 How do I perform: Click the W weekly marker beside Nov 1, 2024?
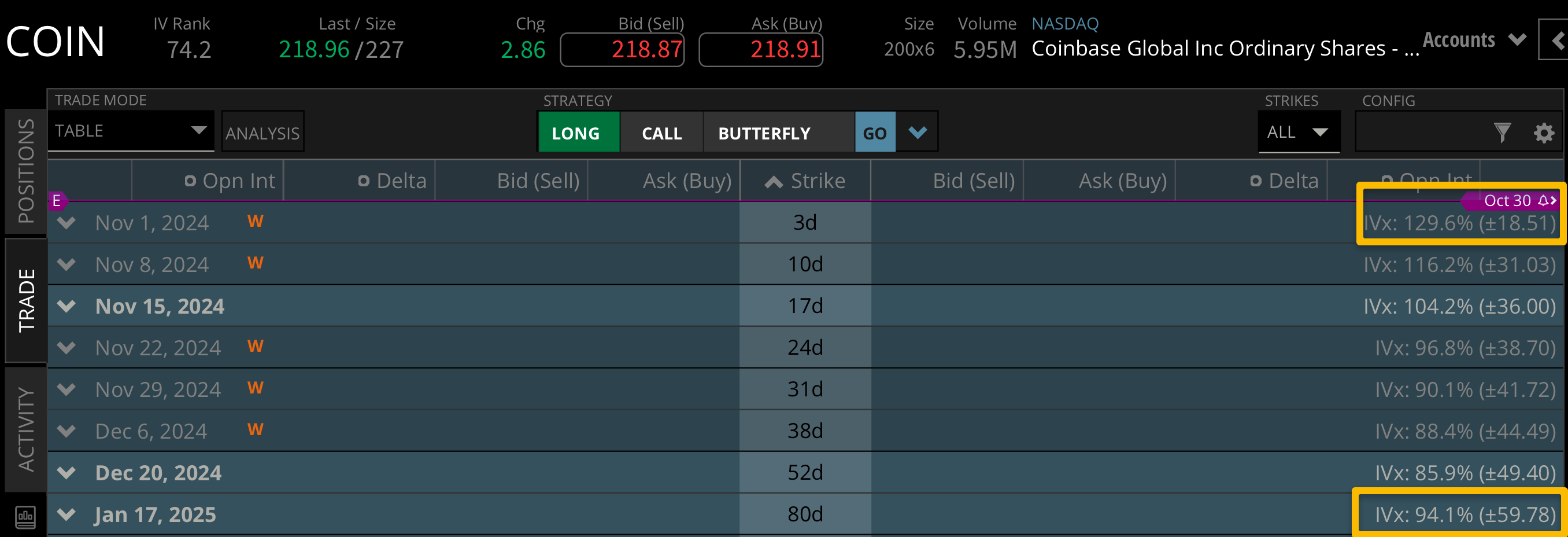point(254,221)
